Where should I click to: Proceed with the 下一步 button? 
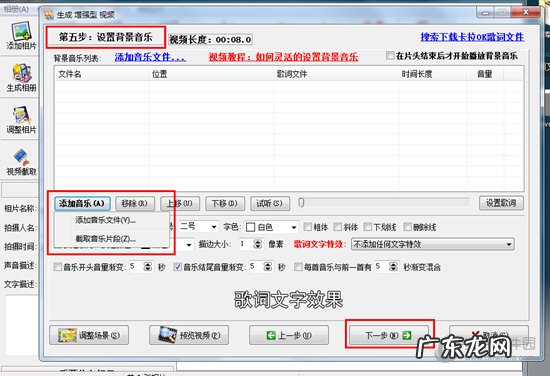389,335
